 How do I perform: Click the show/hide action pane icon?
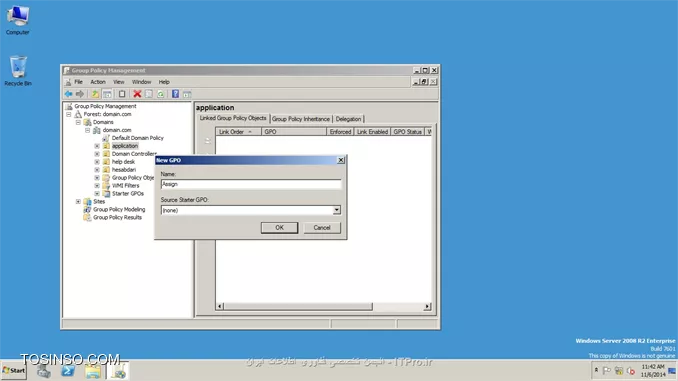click(x=187, y=94)
